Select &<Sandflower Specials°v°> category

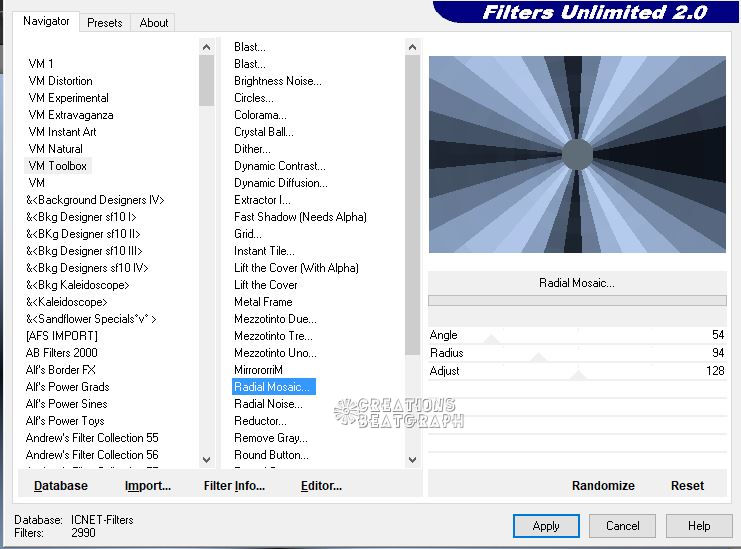coord(91,319)
